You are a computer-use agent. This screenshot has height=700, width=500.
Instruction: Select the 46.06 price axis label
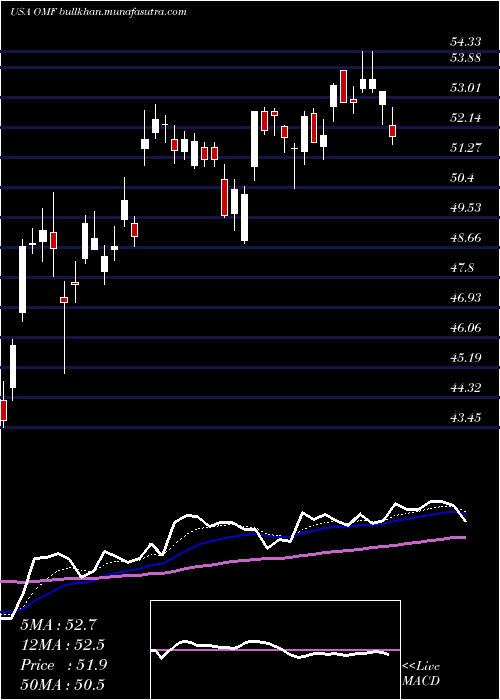coord(466,328)
